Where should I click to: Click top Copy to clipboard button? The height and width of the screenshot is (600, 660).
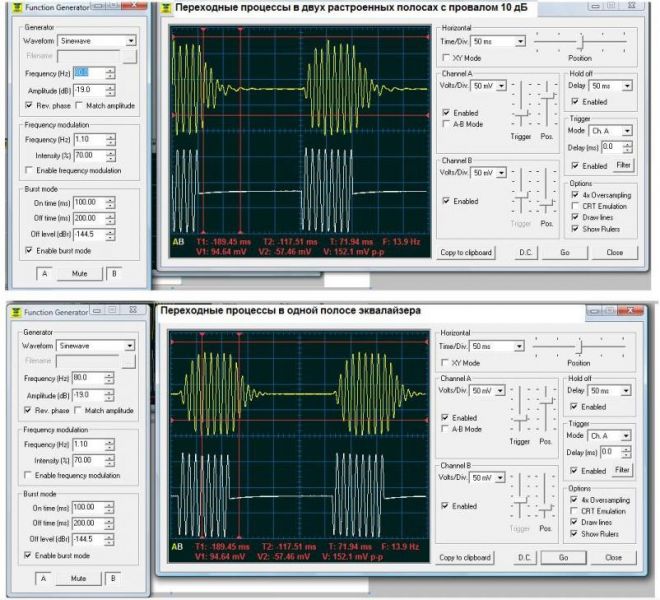pos(466,253)
